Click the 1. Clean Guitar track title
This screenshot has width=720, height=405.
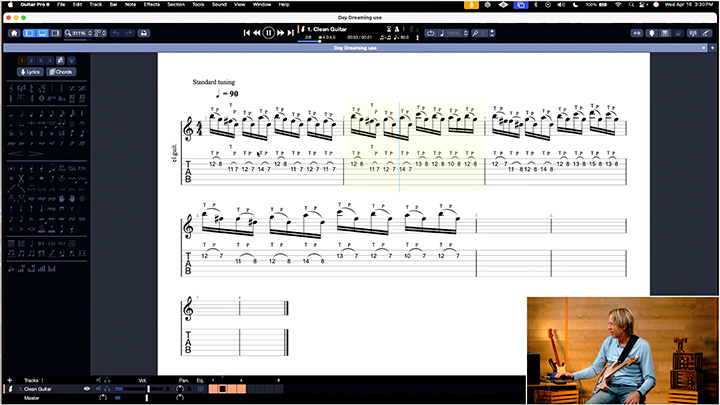click(x=326, y=29)
